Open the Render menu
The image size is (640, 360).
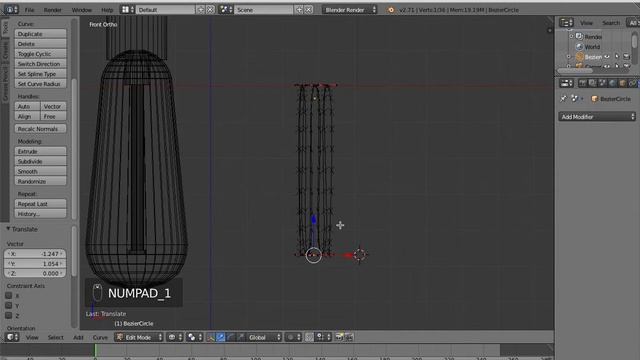tap(53, 10)
